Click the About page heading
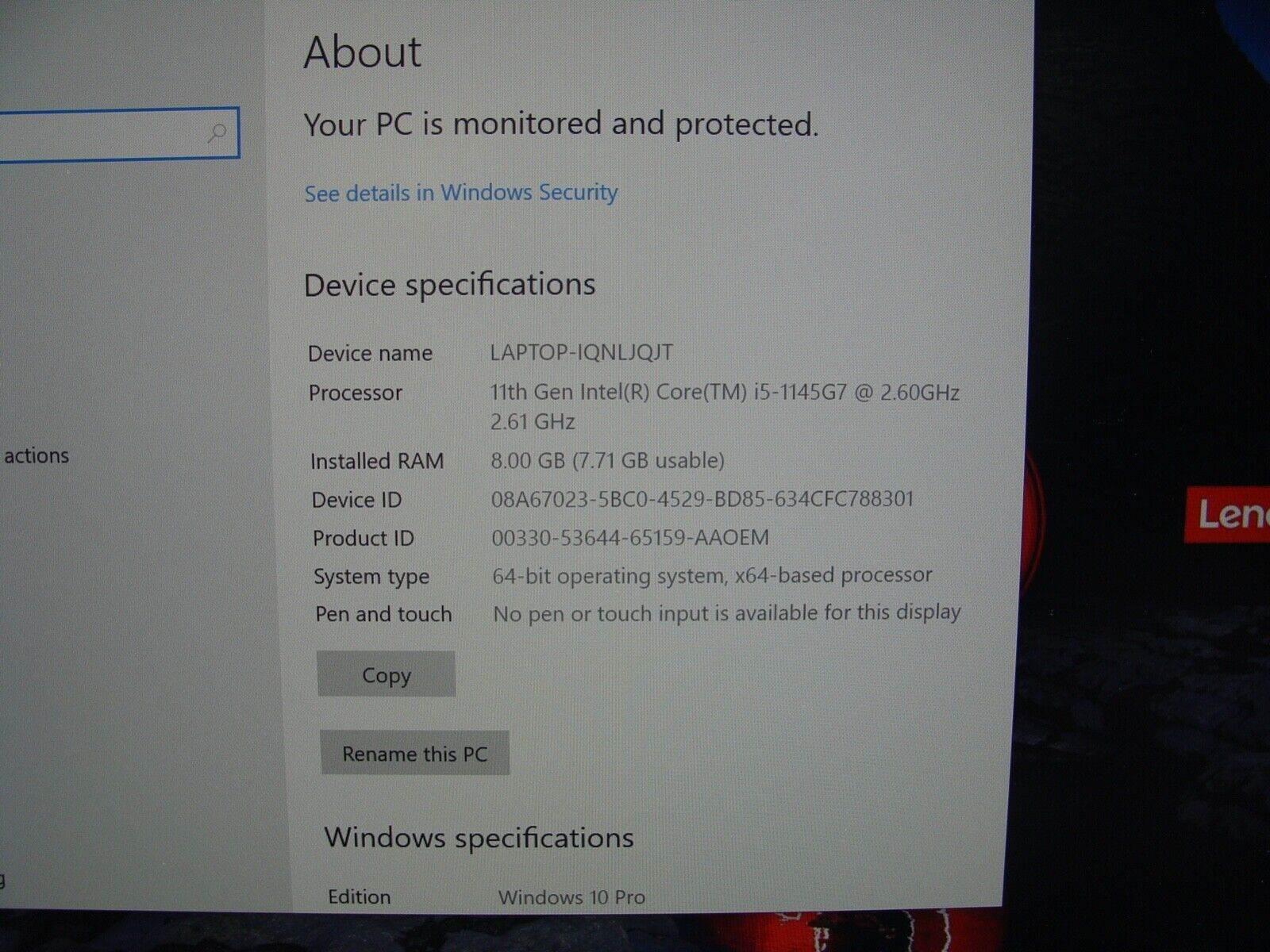 [x=362, y=52]
